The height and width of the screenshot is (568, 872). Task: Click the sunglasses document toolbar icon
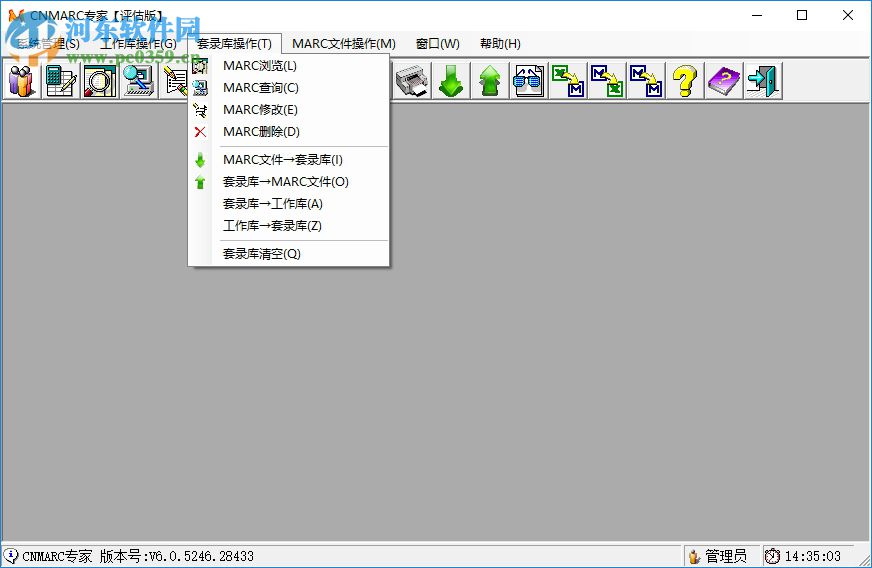(529, 81)
